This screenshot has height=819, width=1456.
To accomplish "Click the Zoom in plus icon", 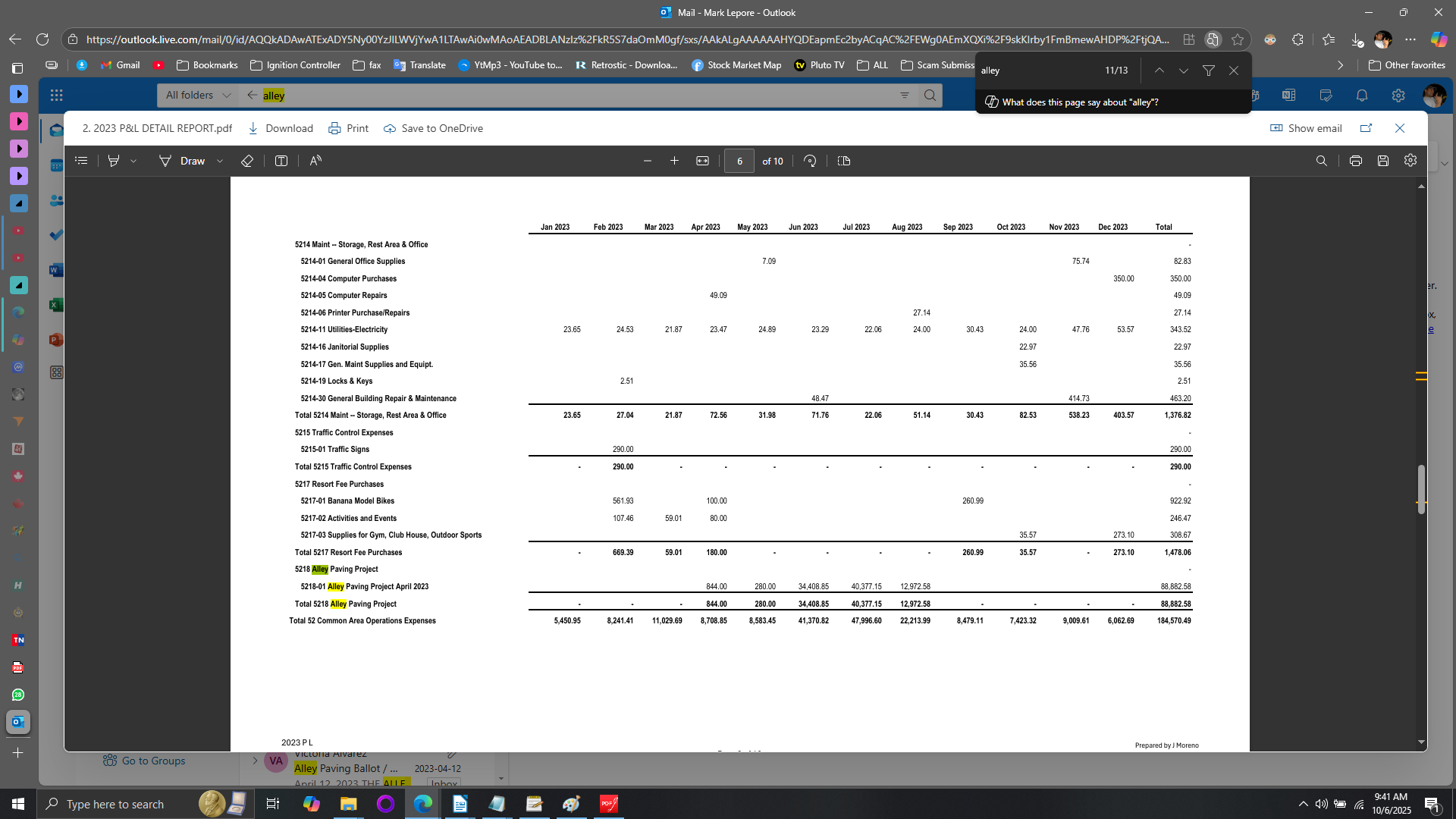I will pos(674,161).
